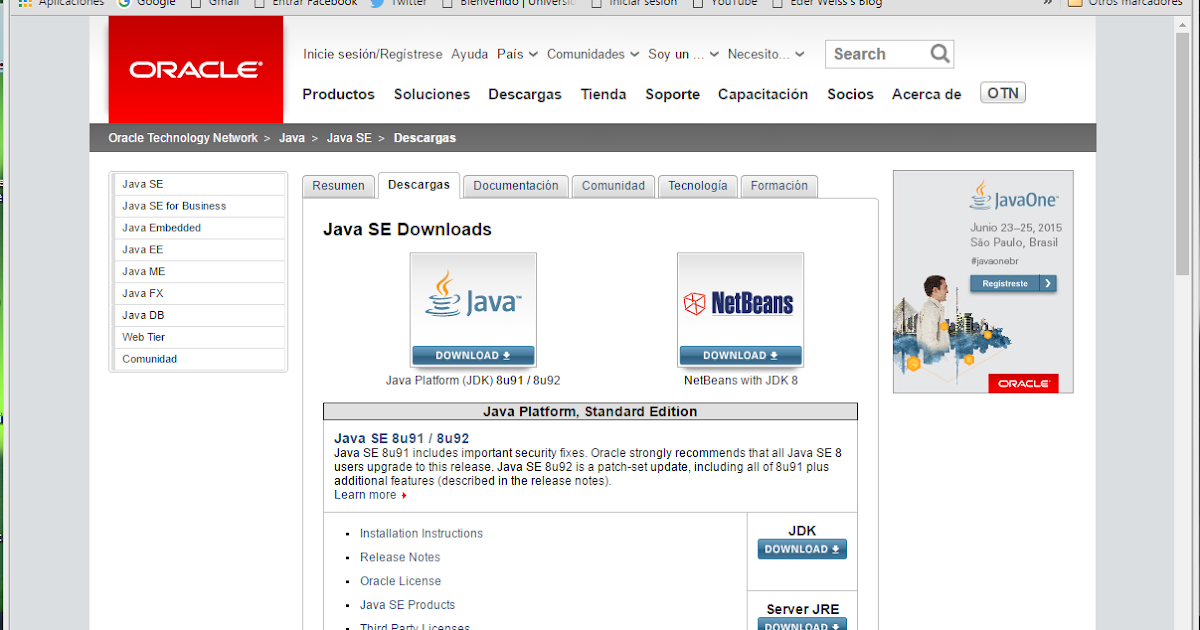
Task: Click the Server JRE Download button
Action: coord(802,625)
